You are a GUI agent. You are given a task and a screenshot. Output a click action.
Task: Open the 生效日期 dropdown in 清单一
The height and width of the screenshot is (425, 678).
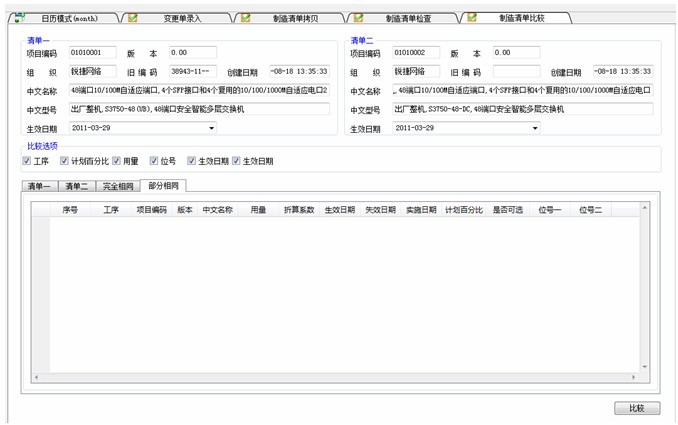tap(211, 128)
